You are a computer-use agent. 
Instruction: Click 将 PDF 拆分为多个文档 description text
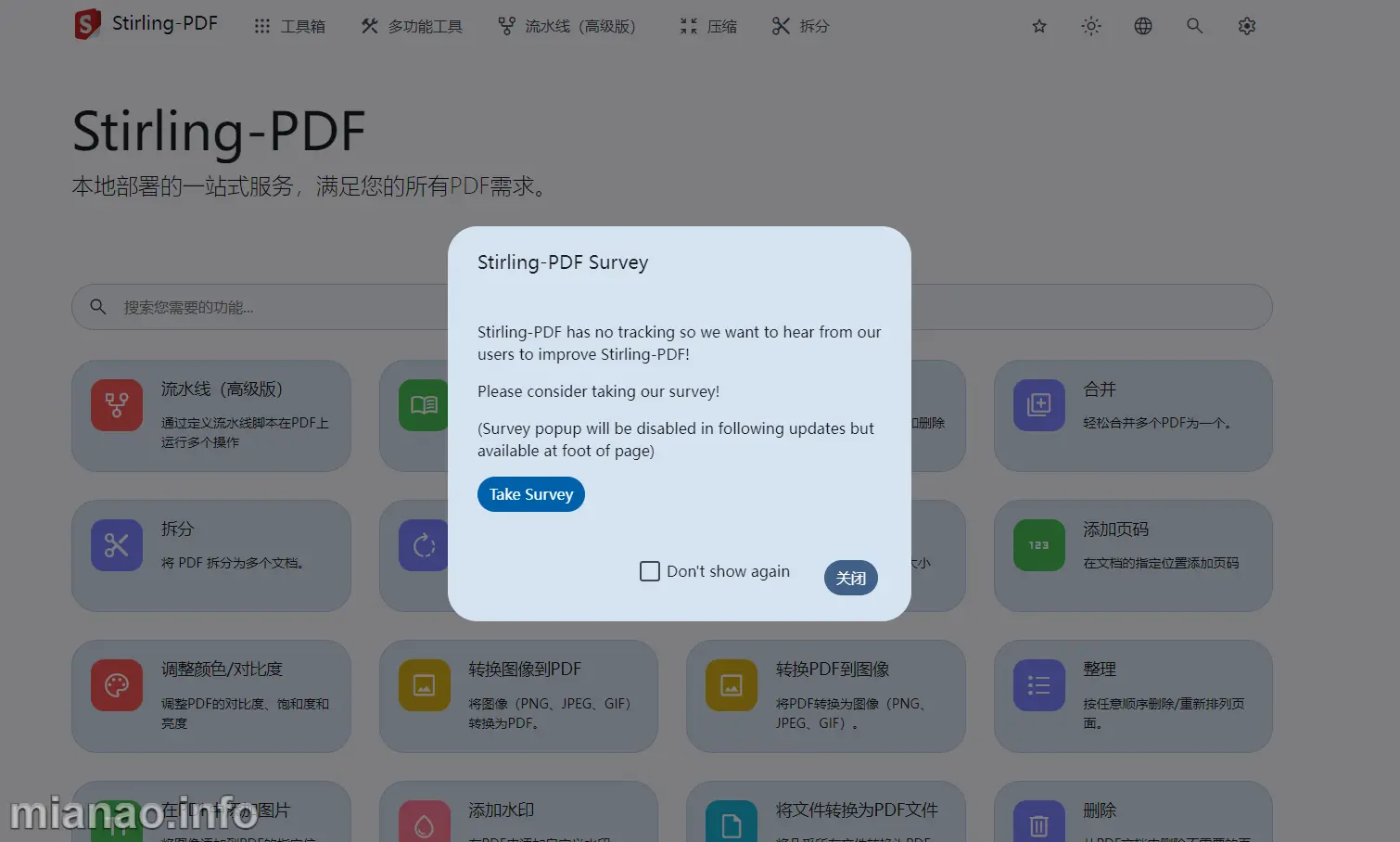pyautogui.click(x=234, y=563)
